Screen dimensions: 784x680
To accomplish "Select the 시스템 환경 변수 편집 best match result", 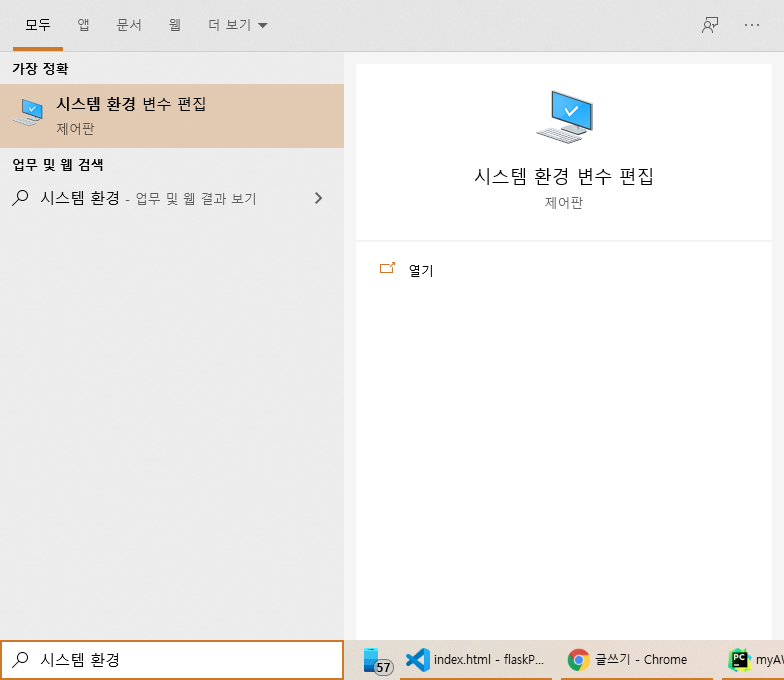I will [x=172, y=116].
